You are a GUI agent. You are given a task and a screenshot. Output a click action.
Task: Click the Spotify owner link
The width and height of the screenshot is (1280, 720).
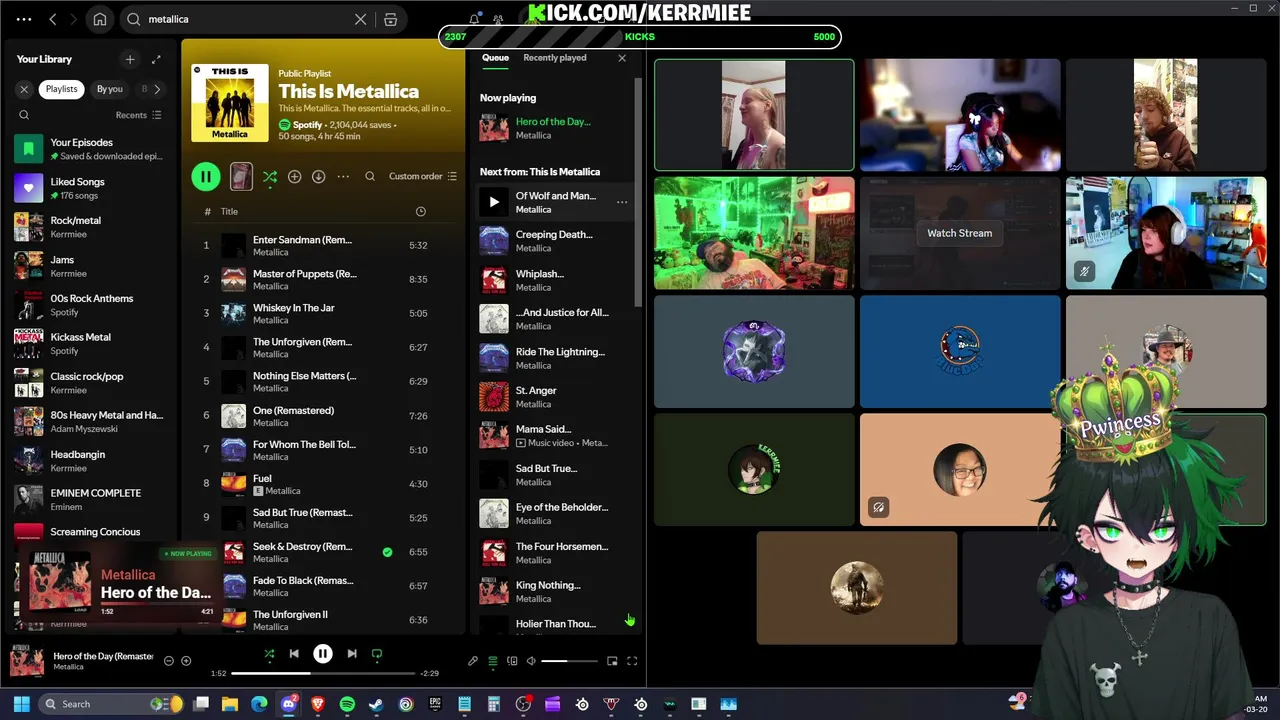pos(307,125)
